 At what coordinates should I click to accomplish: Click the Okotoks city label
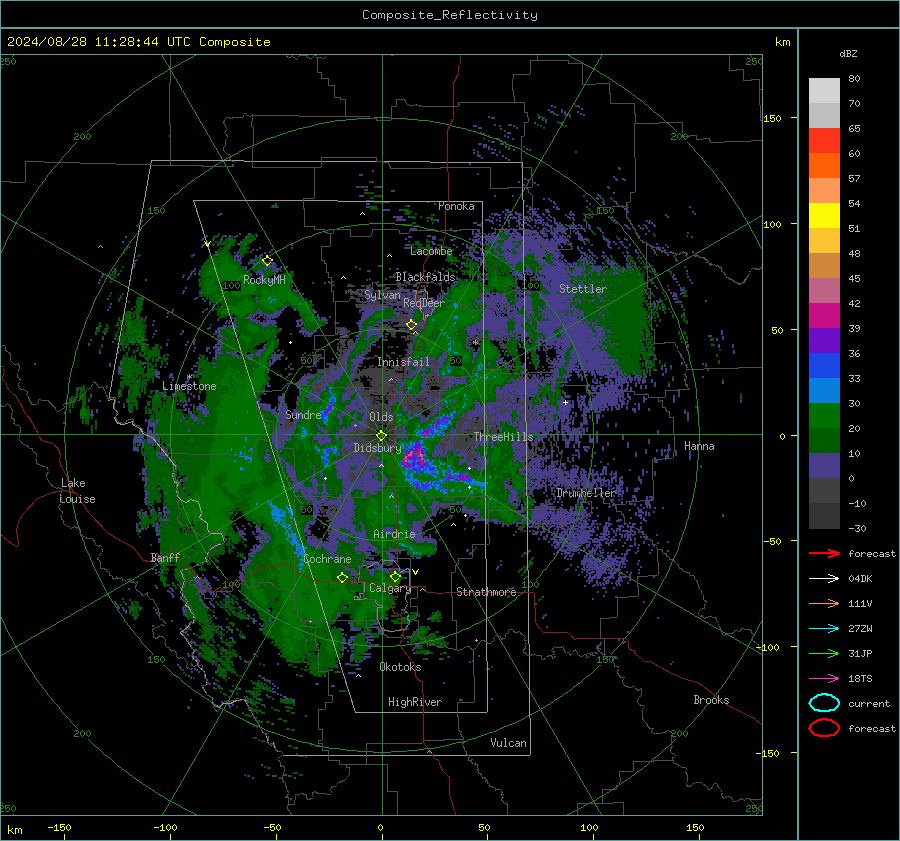tap(400, 667)
